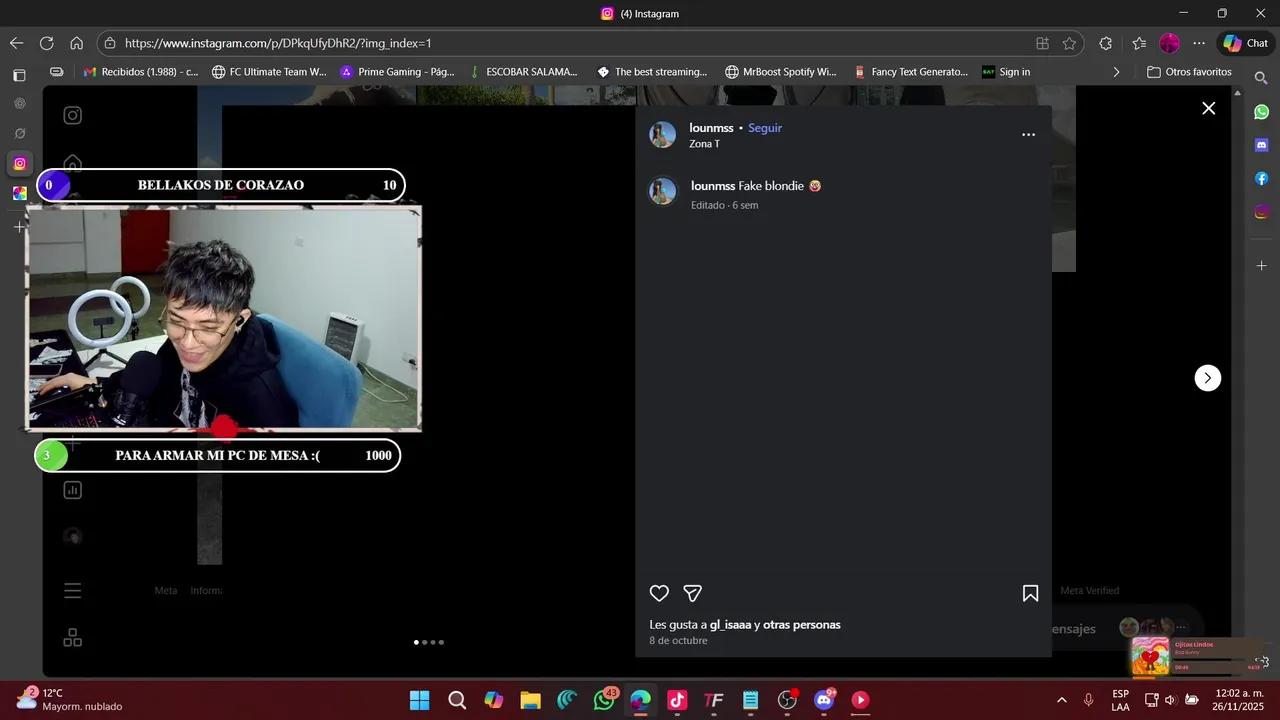Image resolution: width=1280 pixels, height=720 pixels.
Task: Open WhatsApp from the taskbar
Action: (x=604, y=700)
